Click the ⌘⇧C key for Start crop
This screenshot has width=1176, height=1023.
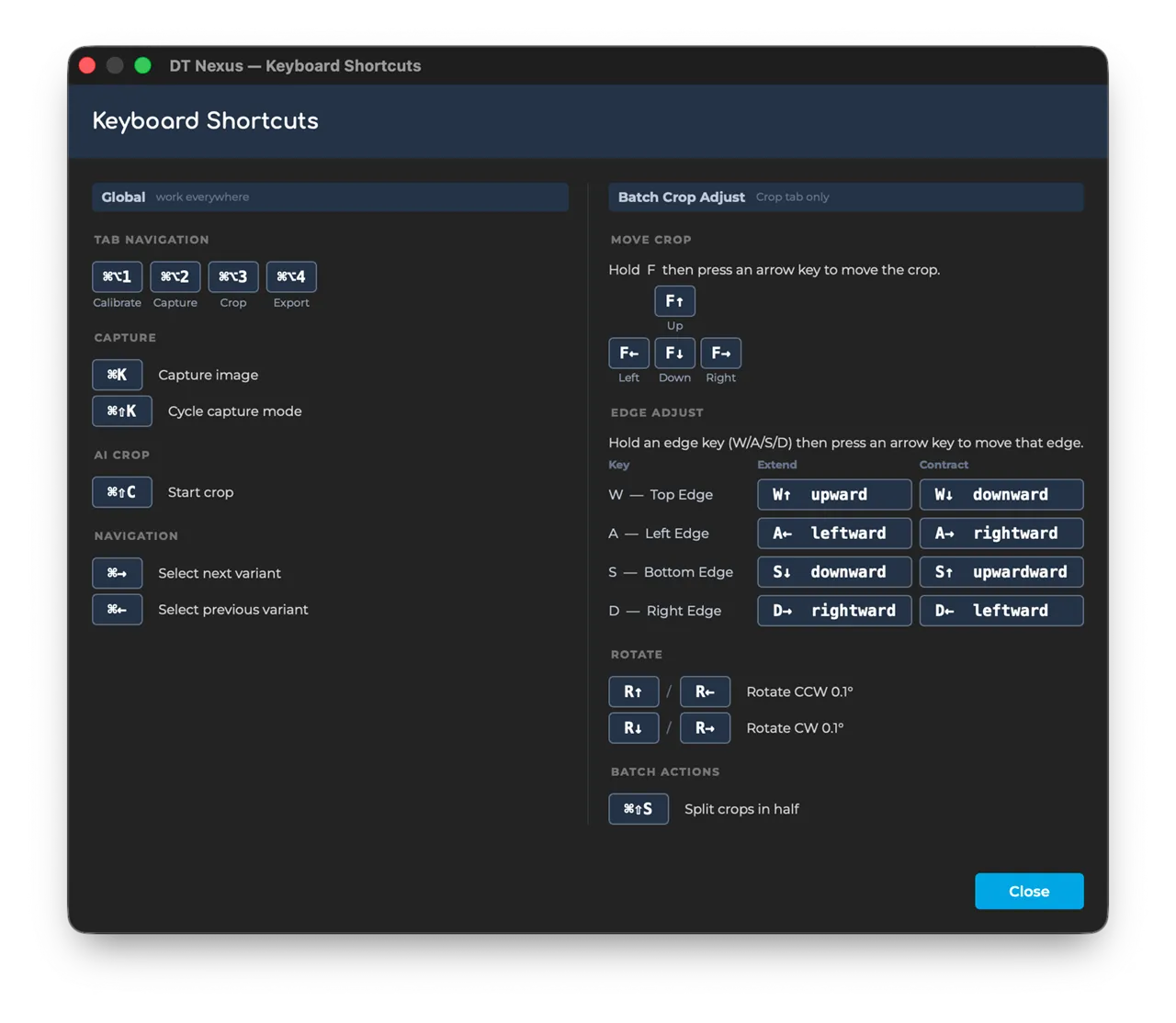tap(122, 492)
